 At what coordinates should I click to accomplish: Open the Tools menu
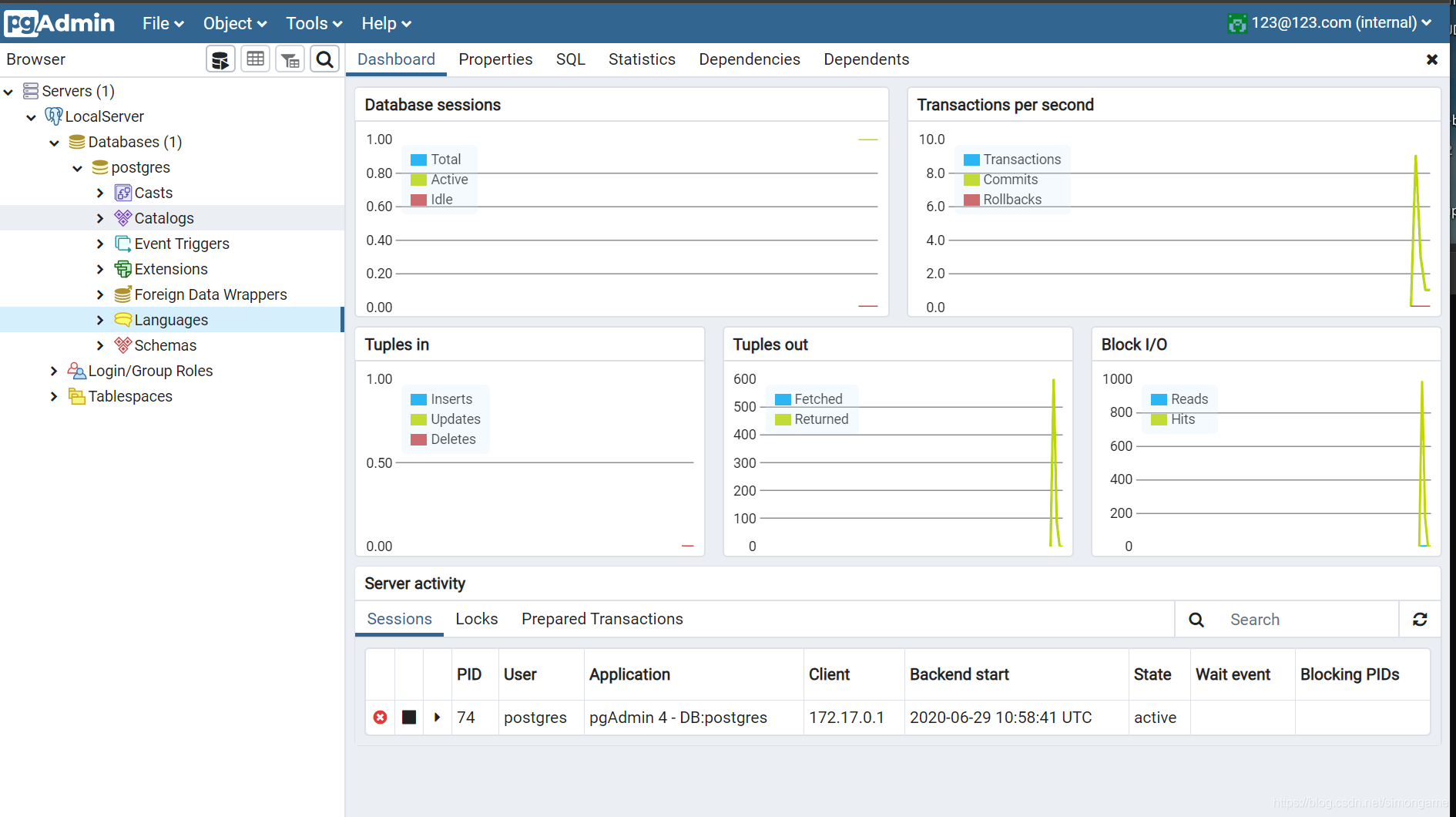pos(314,23)
